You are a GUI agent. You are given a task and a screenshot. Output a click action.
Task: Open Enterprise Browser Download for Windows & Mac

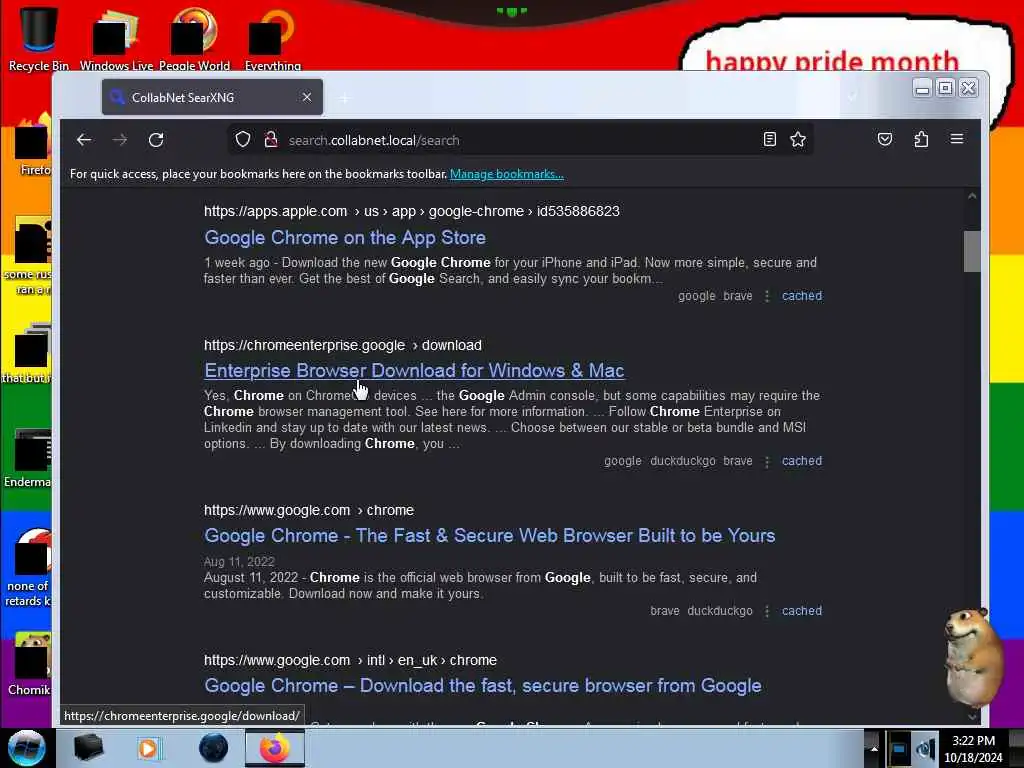pos(414,371)
